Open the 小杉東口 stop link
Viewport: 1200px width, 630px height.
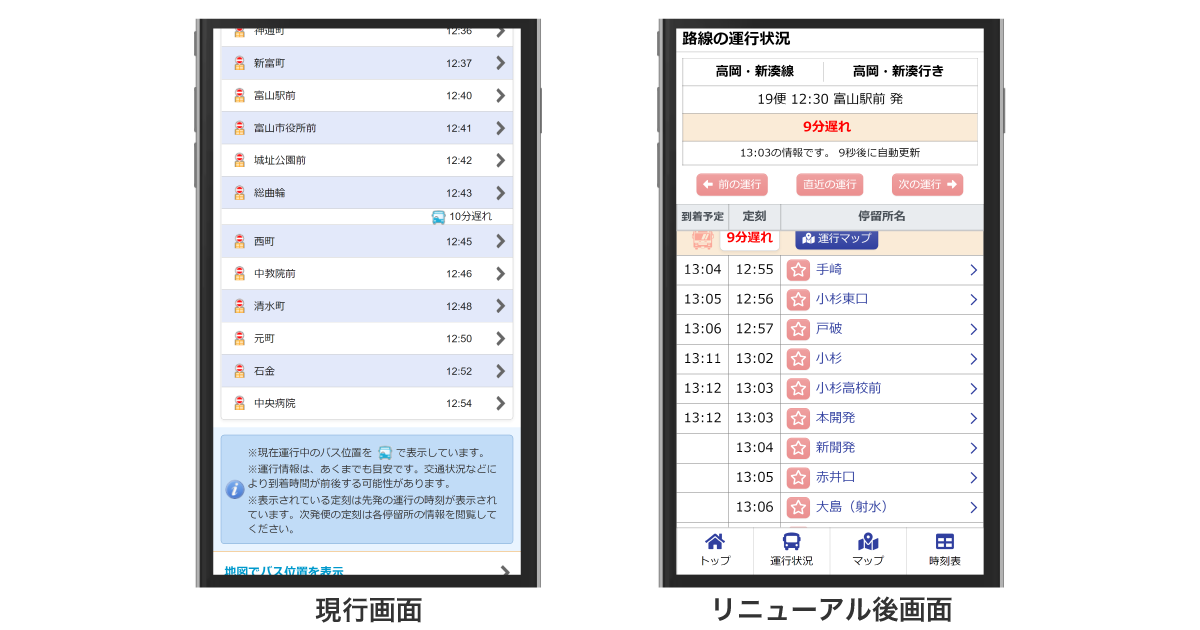click(842, 299)
